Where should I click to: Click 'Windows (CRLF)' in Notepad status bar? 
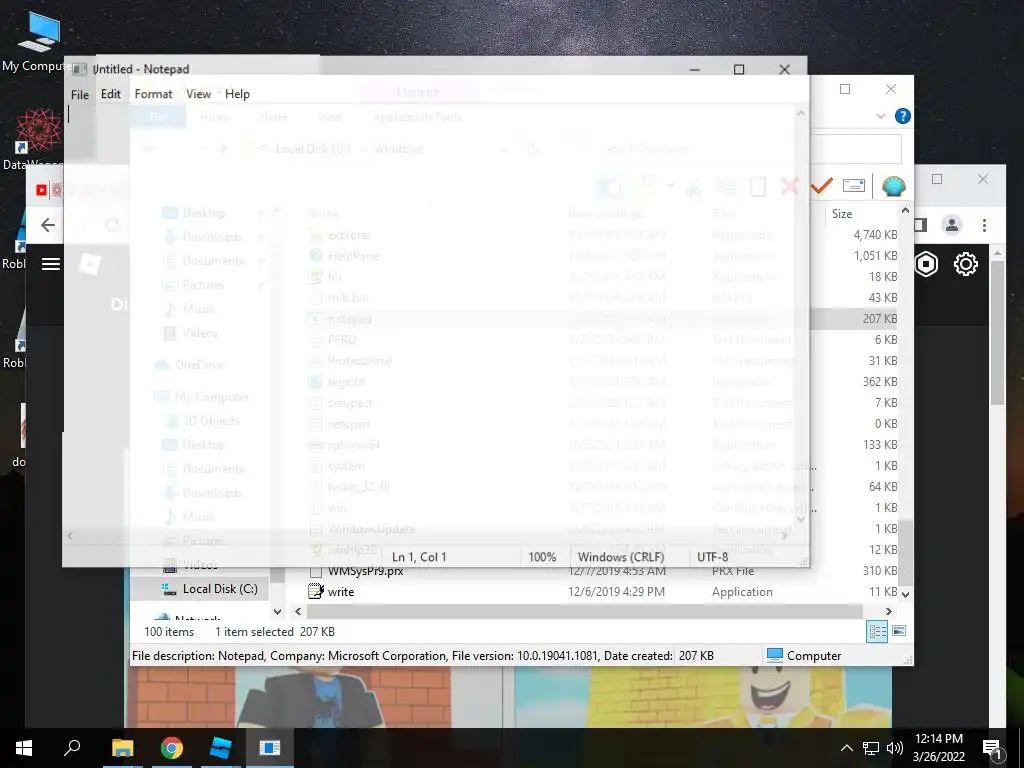(621, 557)
